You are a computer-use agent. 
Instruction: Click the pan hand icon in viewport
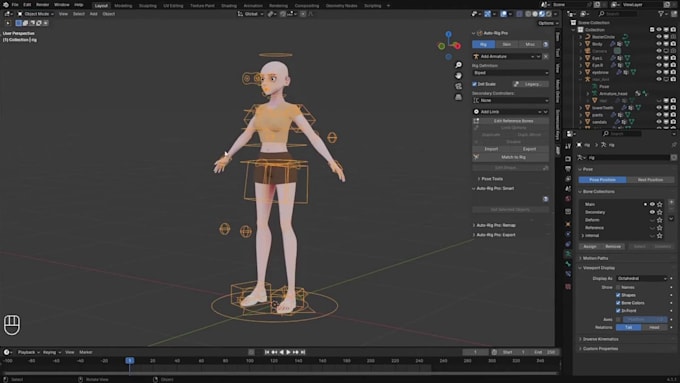[458, 75]
